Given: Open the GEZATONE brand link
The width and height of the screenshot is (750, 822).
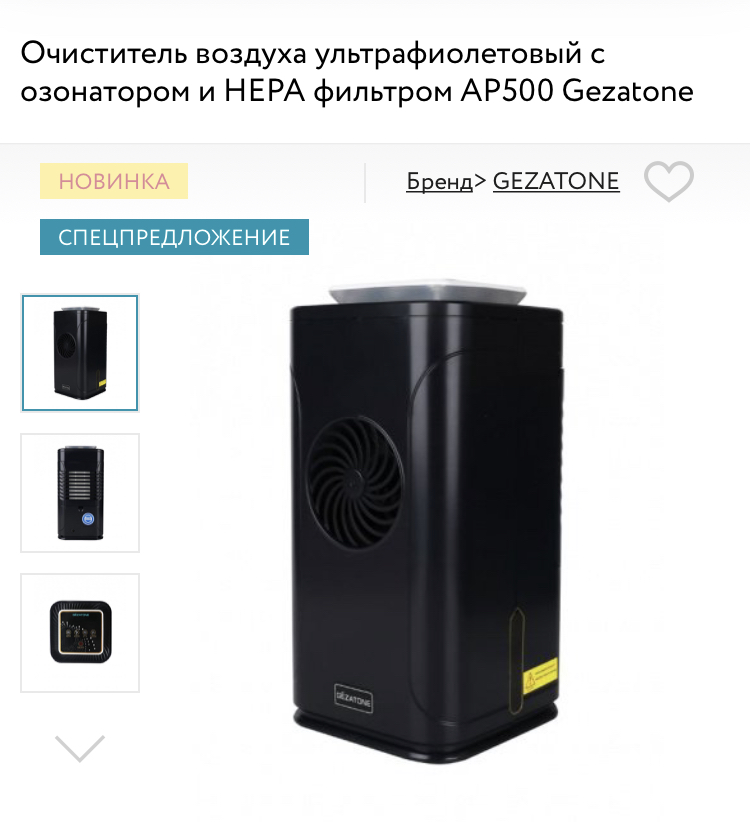Looking at the screenshot, I should pos(556,181).
